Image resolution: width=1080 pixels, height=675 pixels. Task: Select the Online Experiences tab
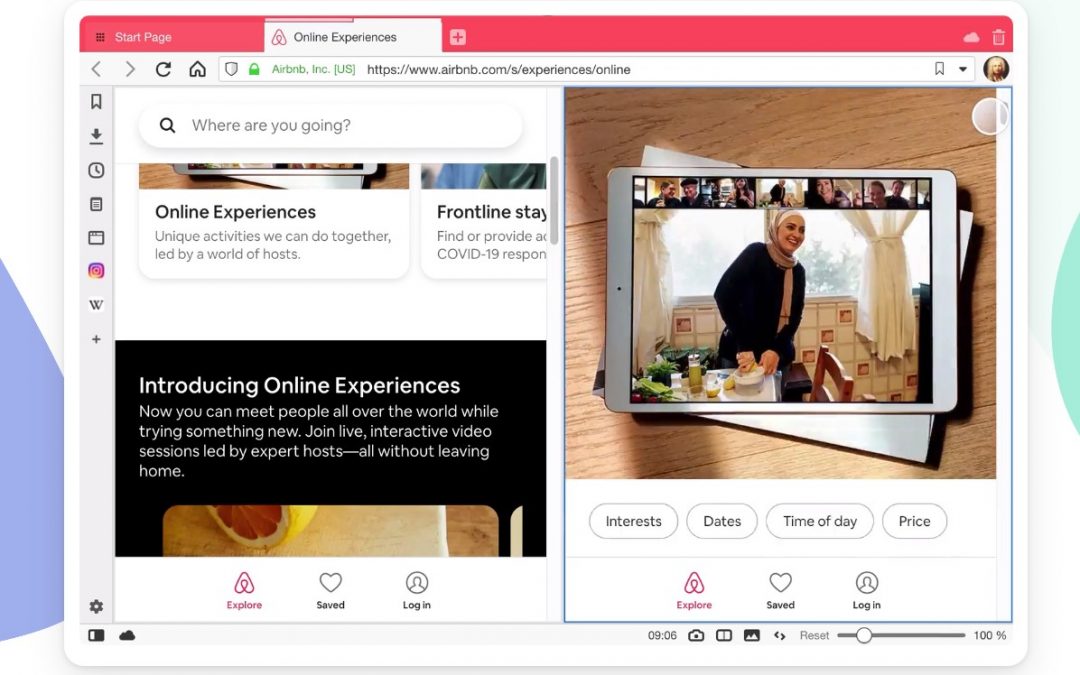(x=353, y=37)
